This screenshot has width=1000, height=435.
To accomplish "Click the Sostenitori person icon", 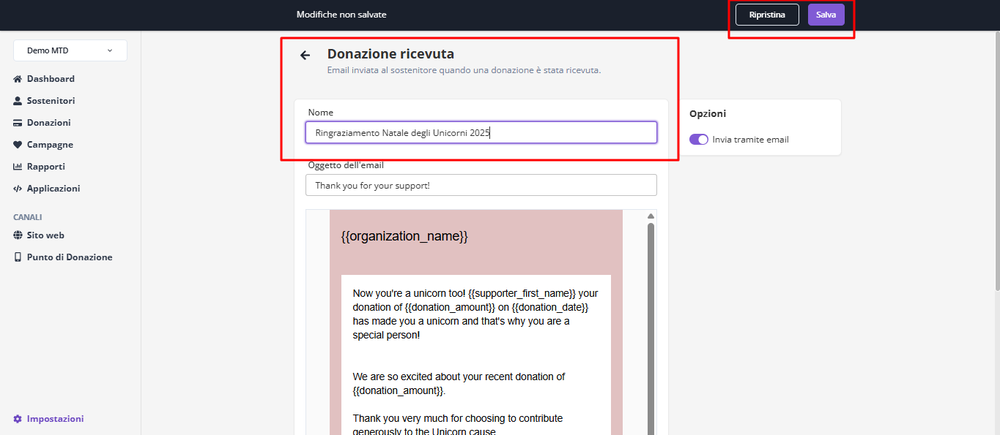I will (x=18, y=101).
